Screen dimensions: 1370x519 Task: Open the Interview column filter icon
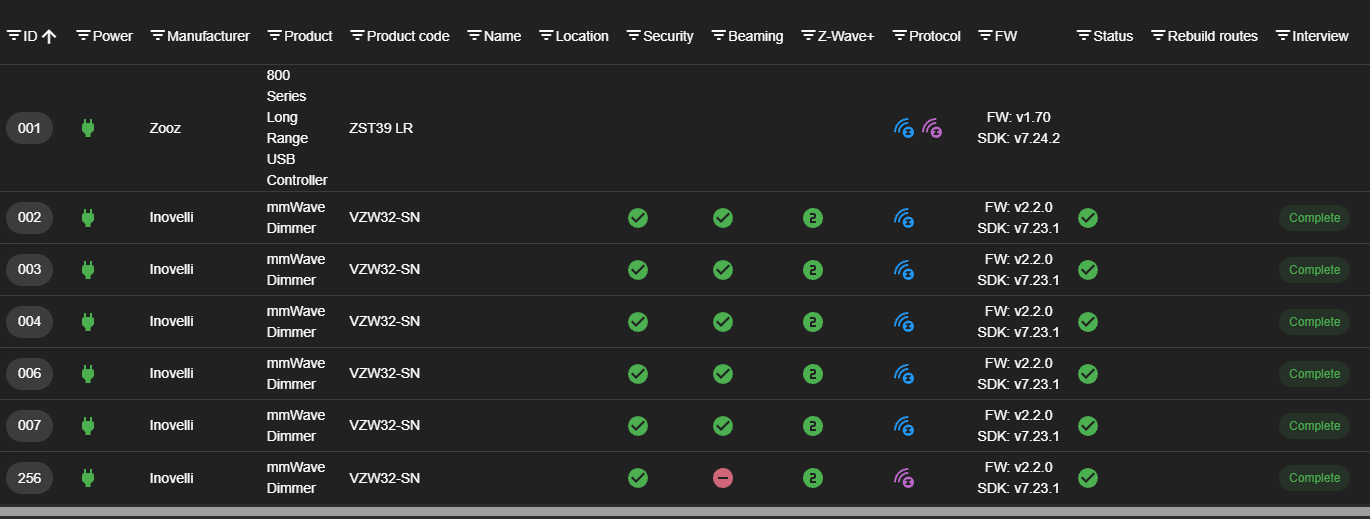1282,36
